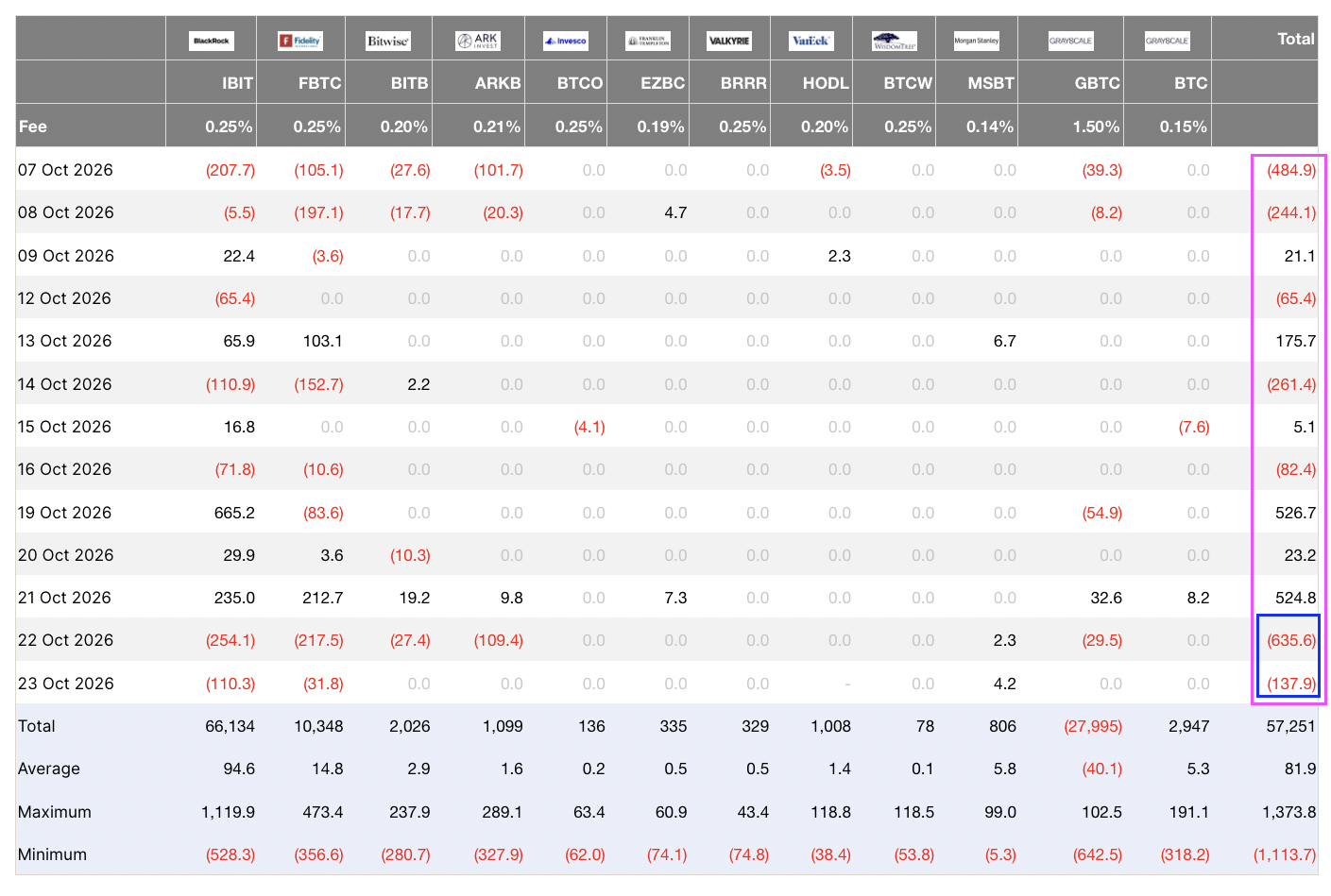The width and height of the screenshot is (1331, 896).
Task: Select the WisdomTree logo
Action: [894, 41]
